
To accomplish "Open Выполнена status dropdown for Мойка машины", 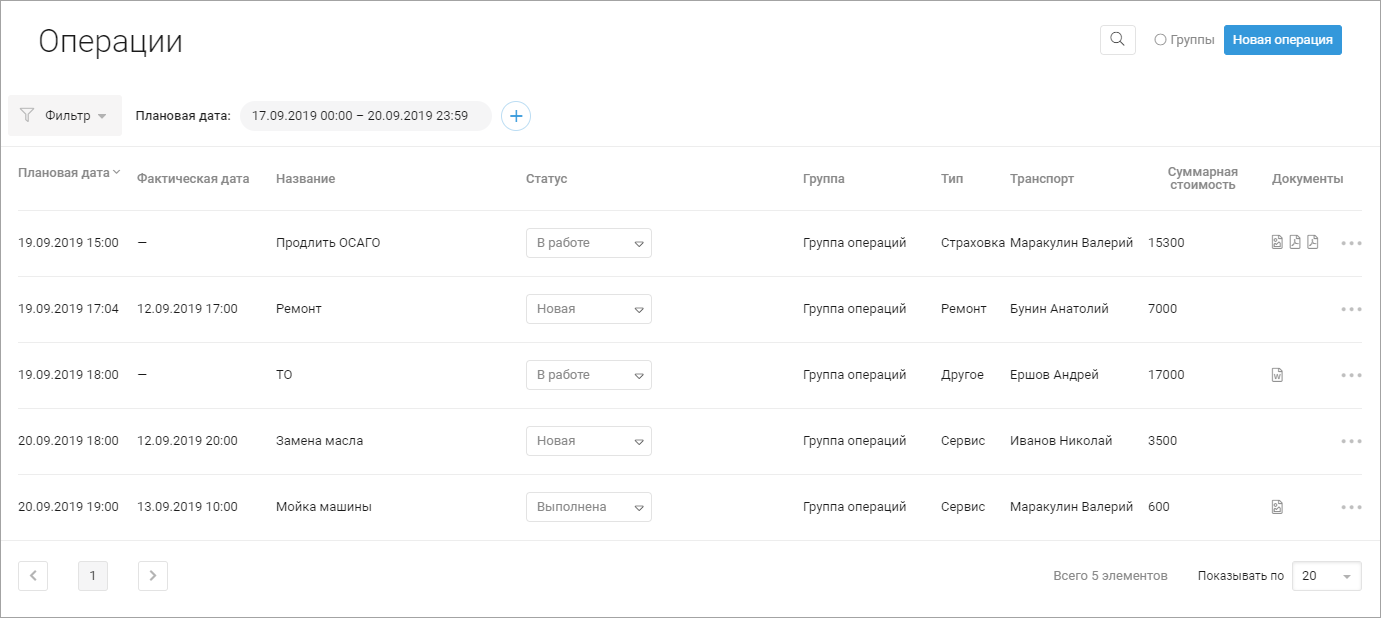I will (x=589, y=507).
